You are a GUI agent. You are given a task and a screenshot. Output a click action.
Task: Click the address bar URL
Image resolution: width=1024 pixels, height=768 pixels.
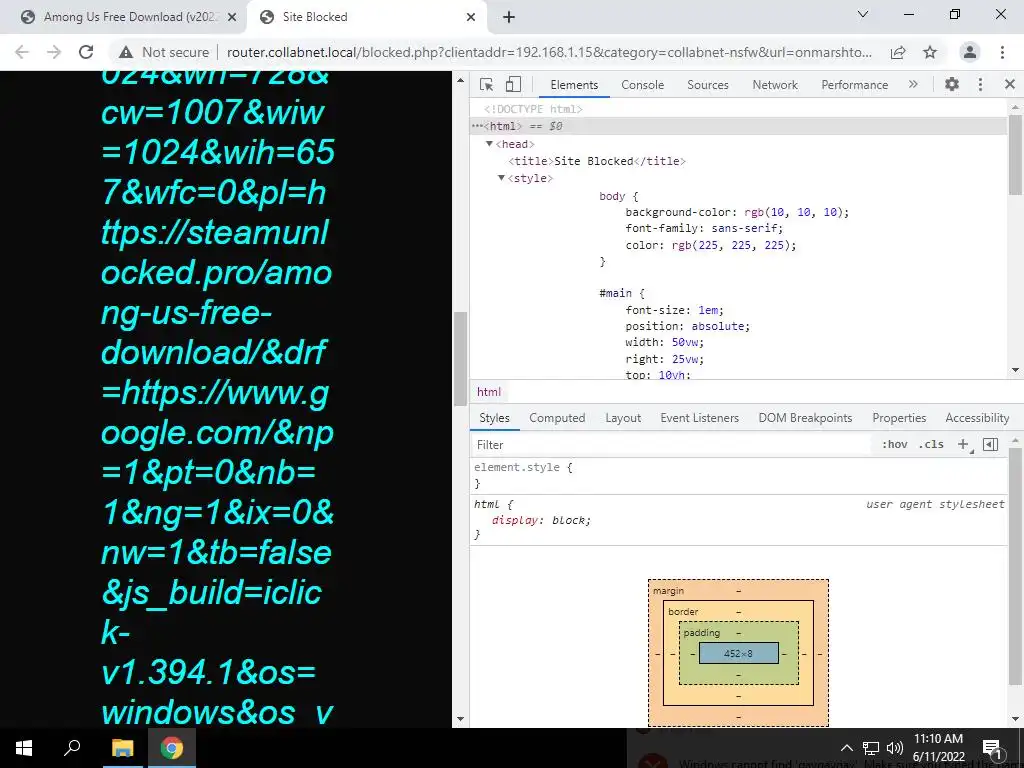coord(549,52)
